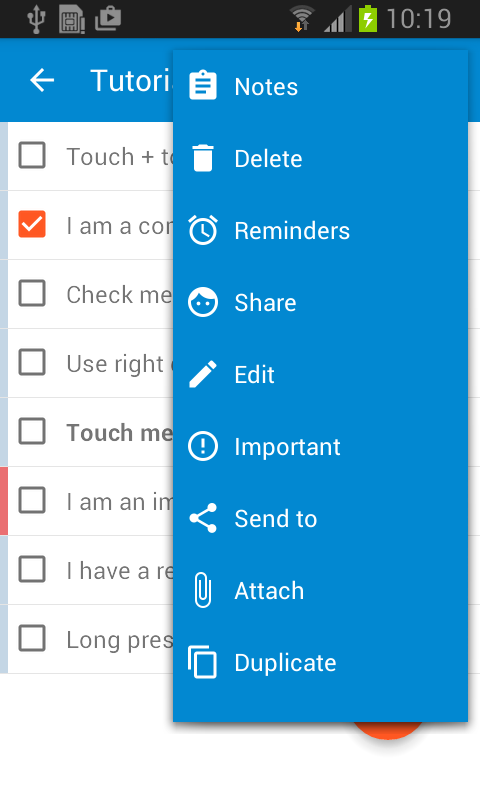Tap the orange floating add button
480x800 pixels.
click(x=388, y=730)
